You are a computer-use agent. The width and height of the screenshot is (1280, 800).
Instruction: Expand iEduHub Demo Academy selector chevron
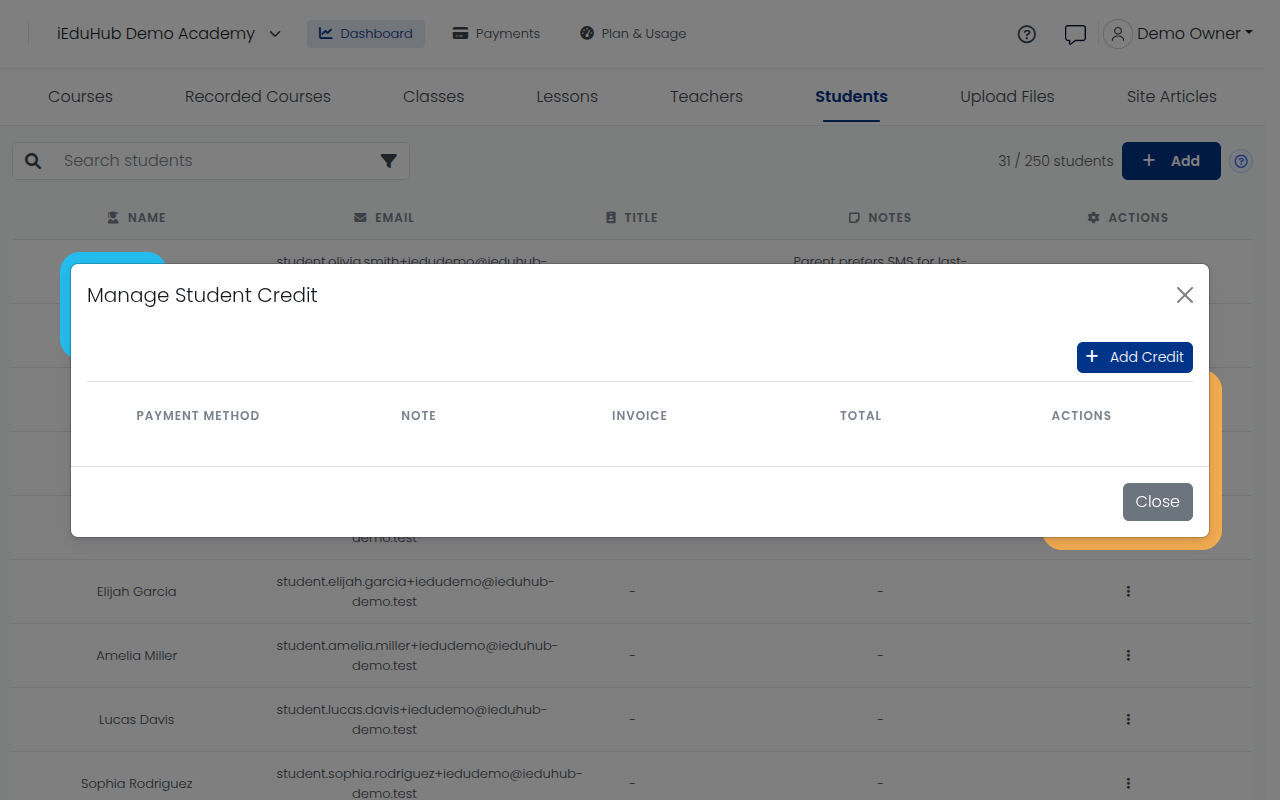tap(275, 34)
